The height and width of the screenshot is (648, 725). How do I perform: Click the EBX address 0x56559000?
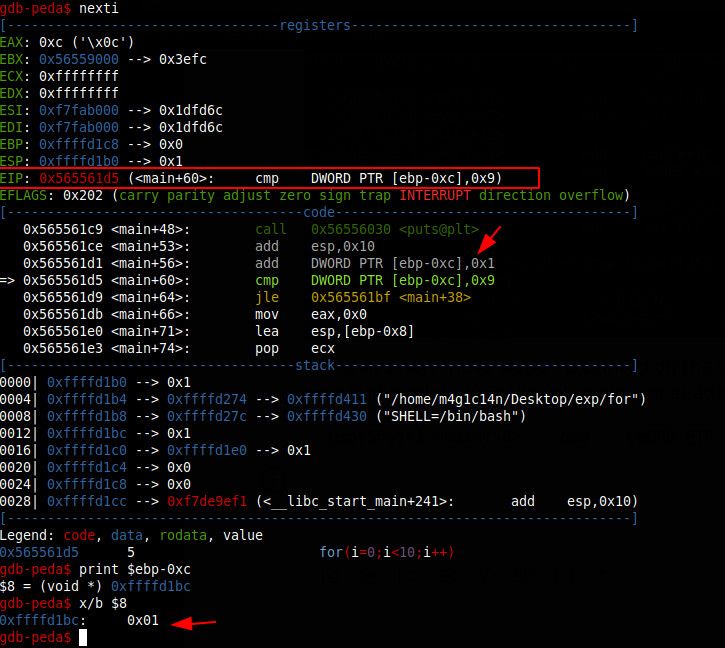pos(79,59)
